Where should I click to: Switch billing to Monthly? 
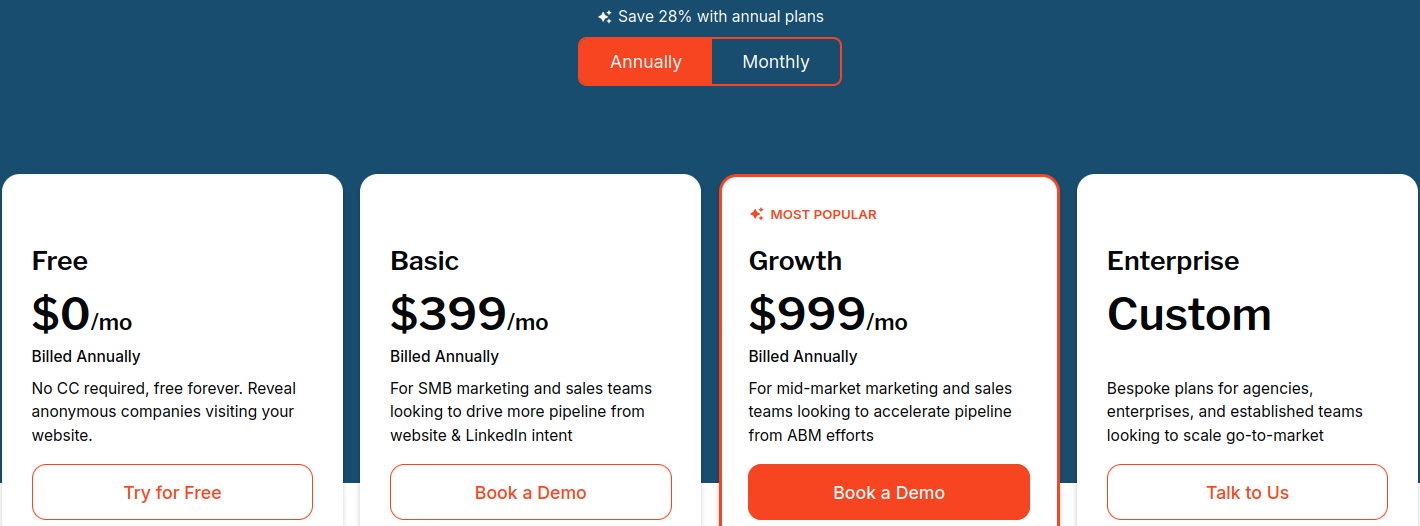[x=776, y=62]
